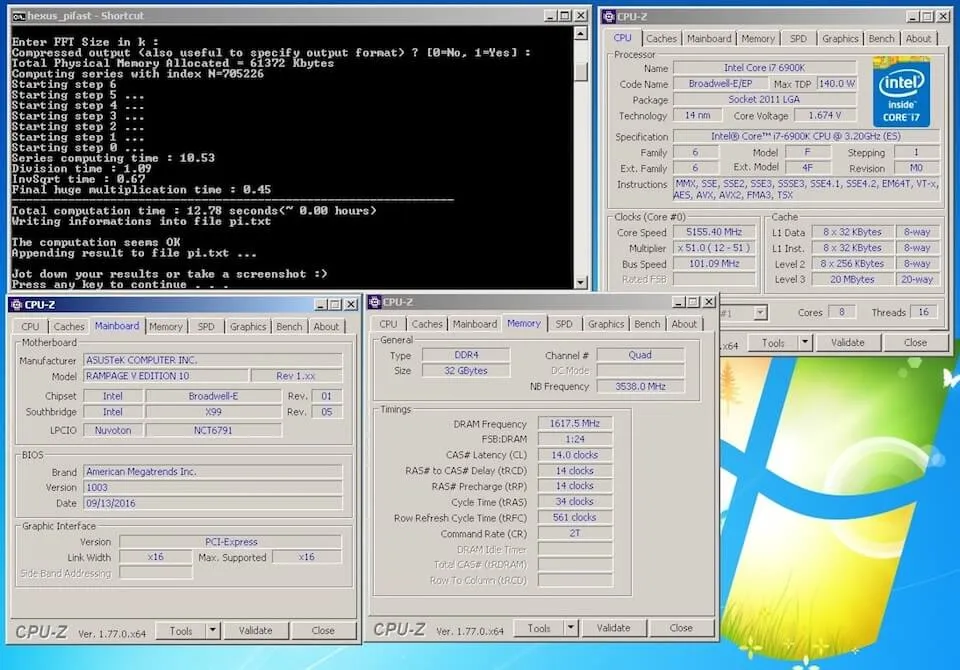This screenshot has height=670, width=960.
Task: Click the CPU-Z icon in the processor window title bar
Action: tap(609, 16)
